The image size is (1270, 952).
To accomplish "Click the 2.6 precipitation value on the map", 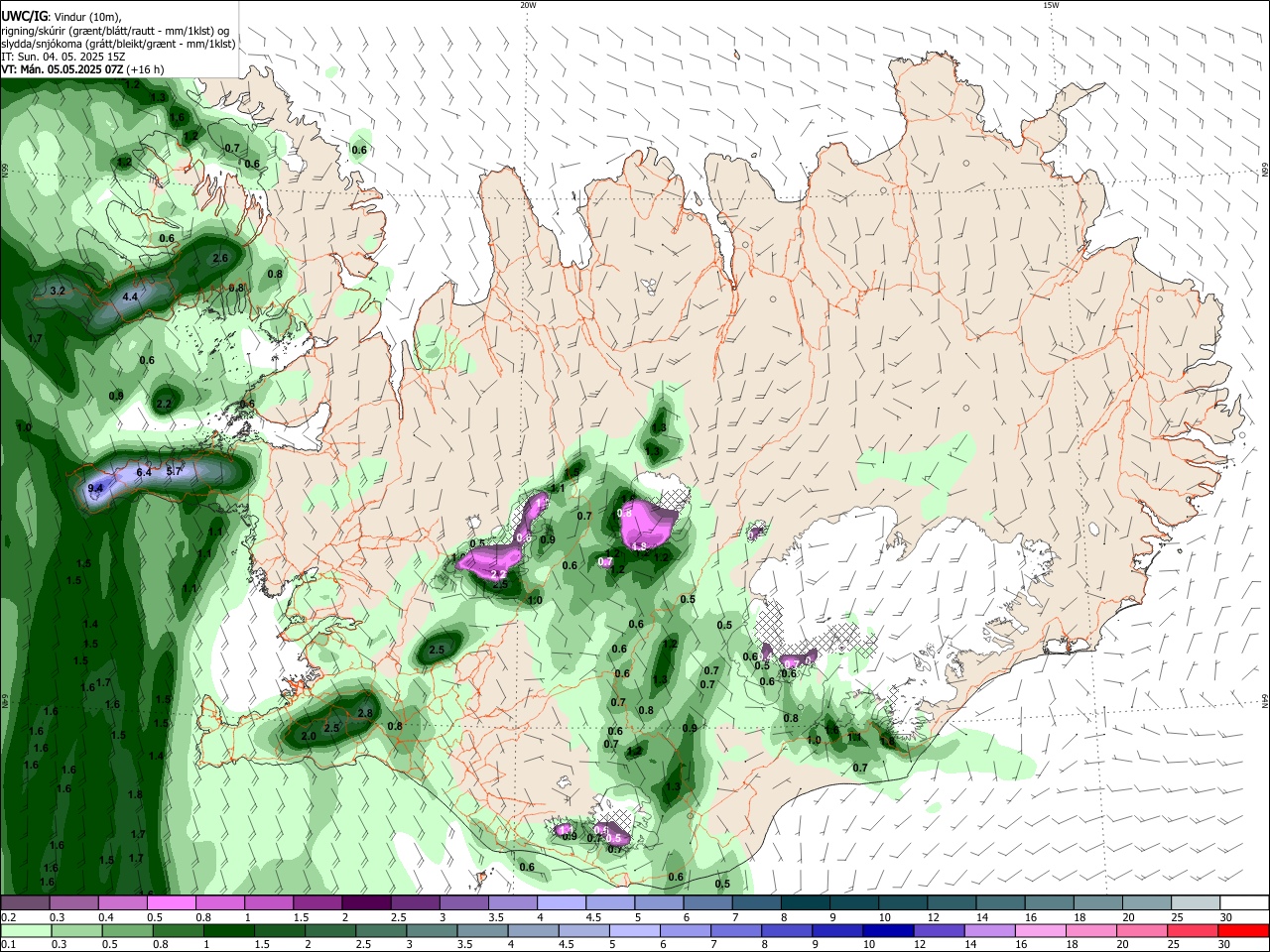I will coord(220,258).
